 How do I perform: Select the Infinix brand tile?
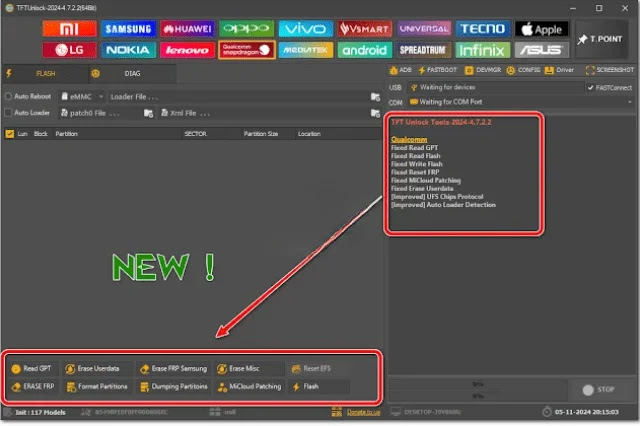coord(483,50)
